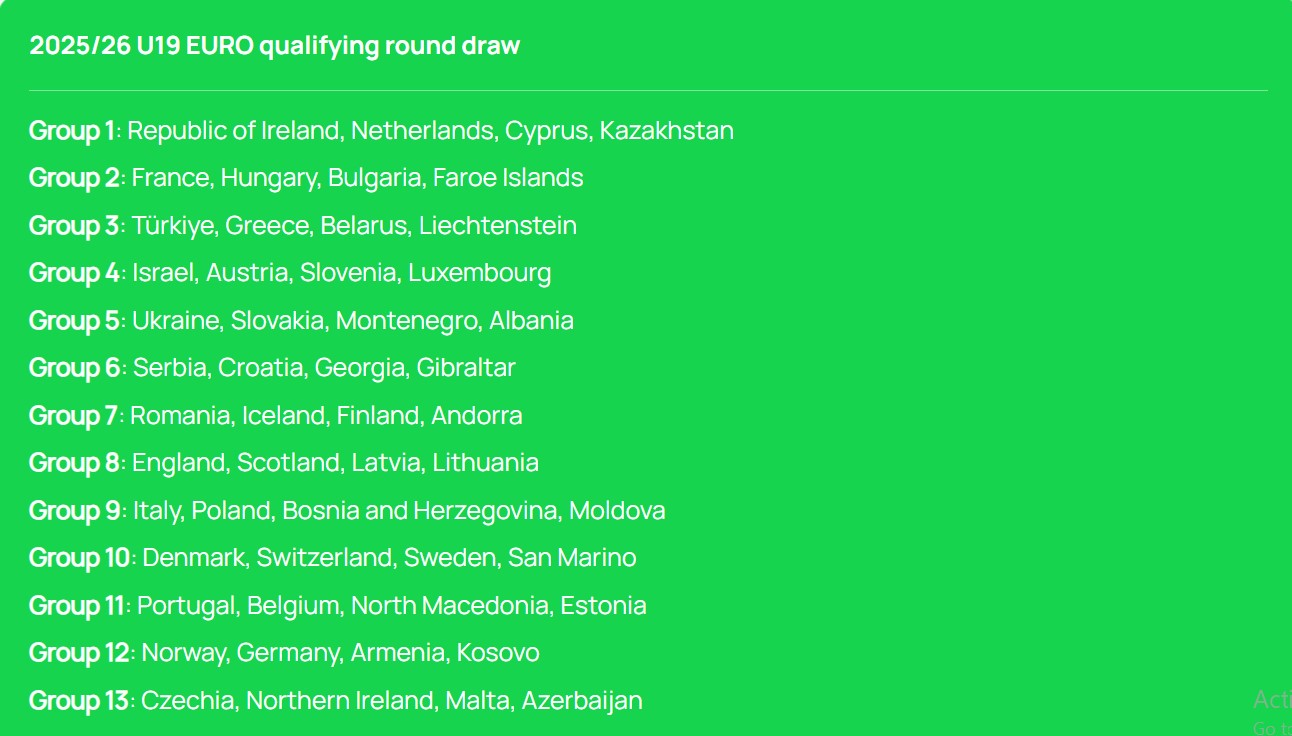The height and width of the screenshot is (736, 1292).
Task: Click Northern Ireland in the Group 13 row
Action: click(340, 701)
